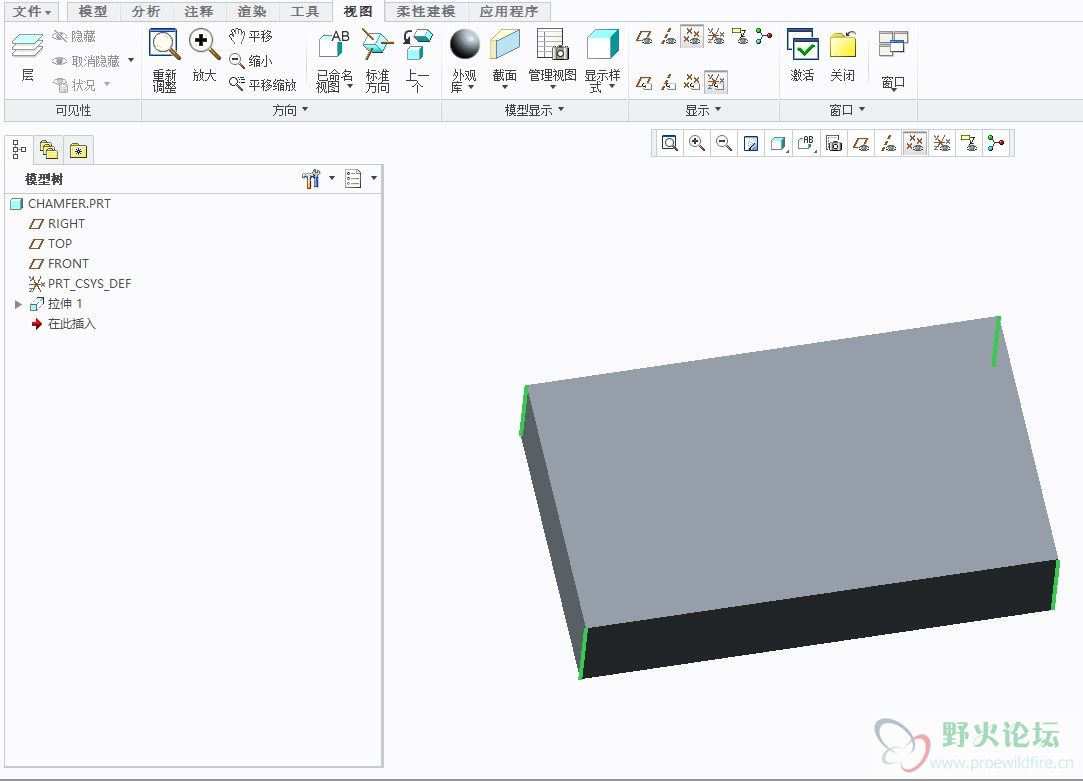Click the 取消隐藏 unhide button
This screenshot has height=781, width=1083.
tap(86, 61)
